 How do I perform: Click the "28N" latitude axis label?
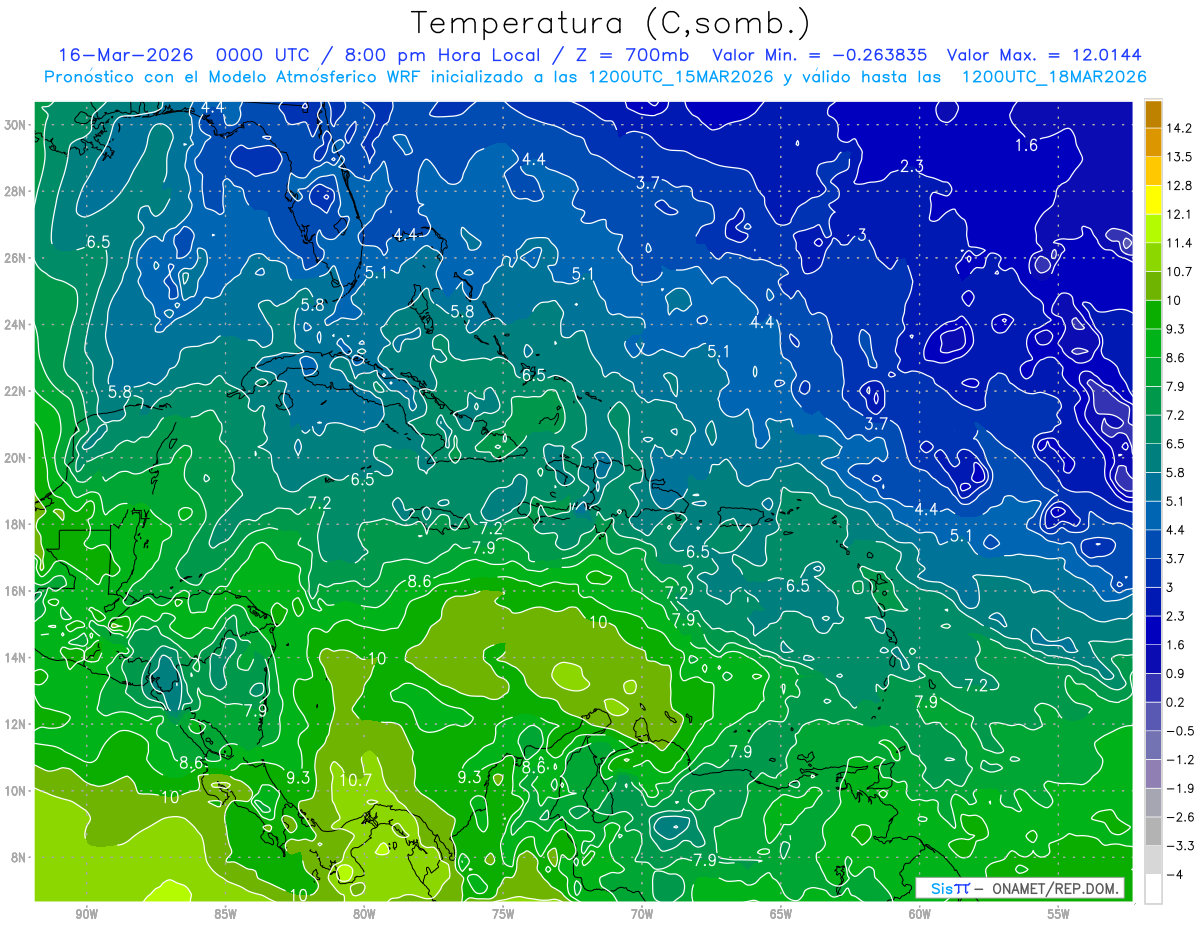[x=16, y=191]
